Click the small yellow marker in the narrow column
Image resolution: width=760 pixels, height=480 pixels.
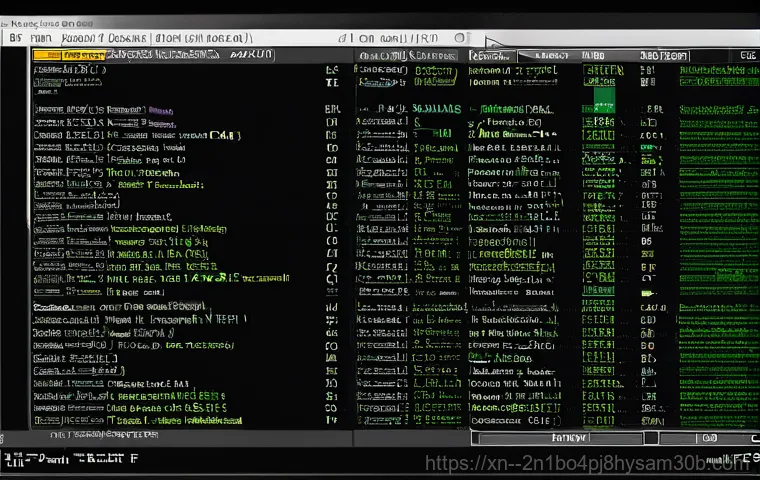click(651, 294)
